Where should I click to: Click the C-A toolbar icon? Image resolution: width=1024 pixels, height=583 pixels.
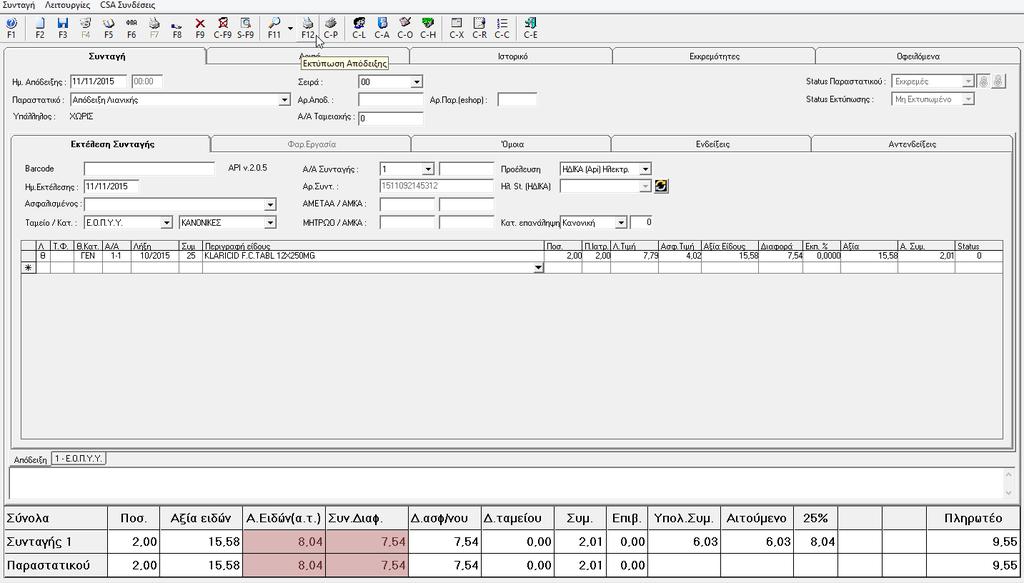382,28
